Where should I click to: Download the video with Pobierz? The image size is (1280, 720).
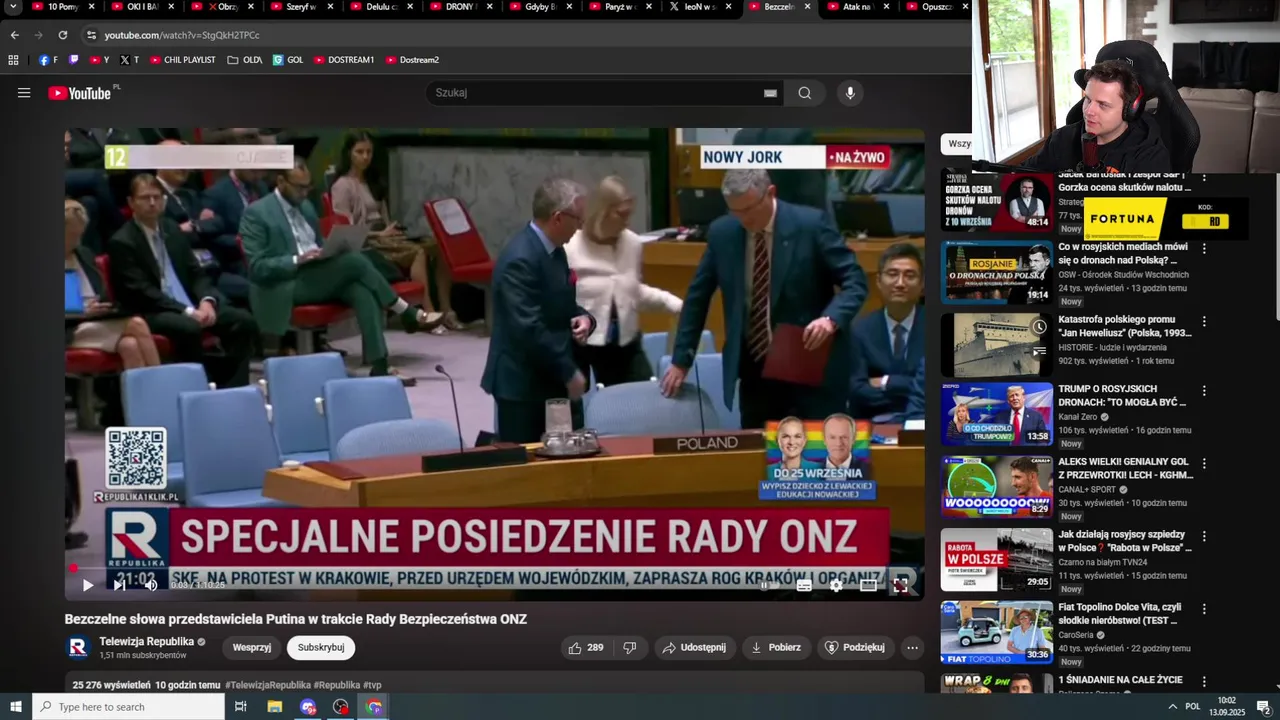point(776,648)
